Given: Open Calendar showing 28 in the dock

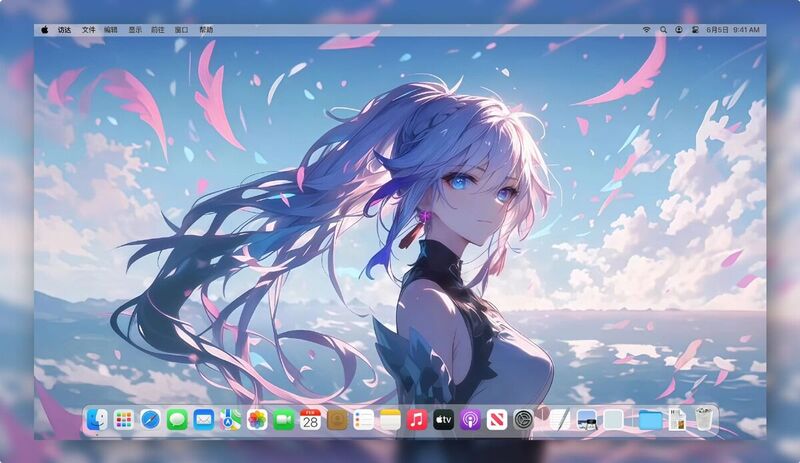Looking at the screenshot, I should tap(310, 420).
